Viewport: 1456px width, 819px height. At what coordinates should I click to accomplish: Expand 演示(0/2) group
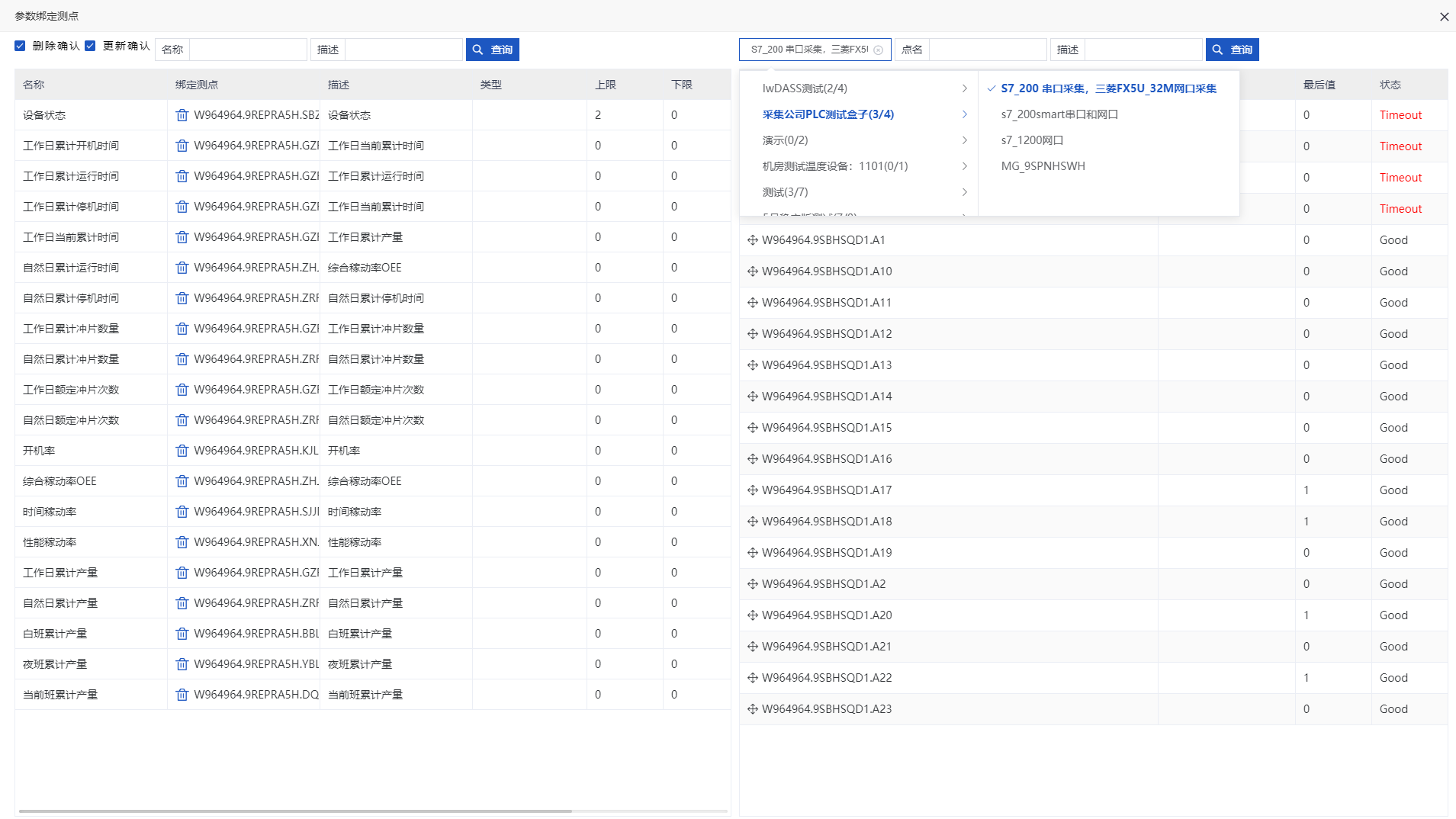click(x=859, y=140)
